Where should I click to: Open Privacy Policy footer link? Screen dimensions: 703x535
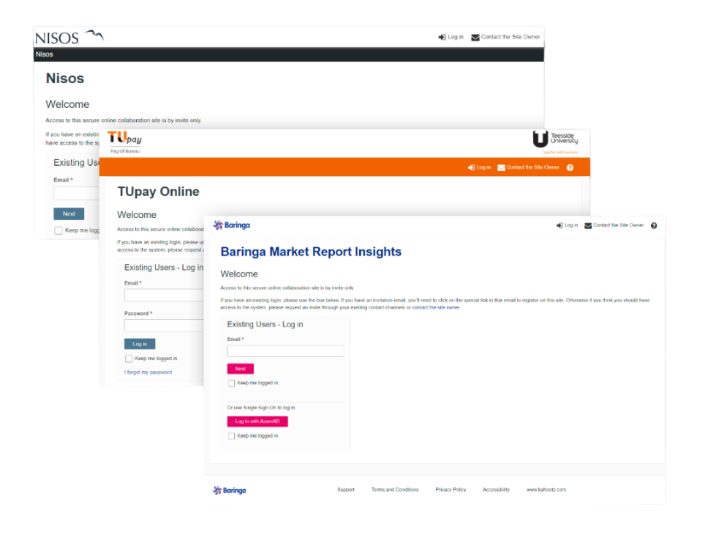pyautogui.click(x=451, y=490)
